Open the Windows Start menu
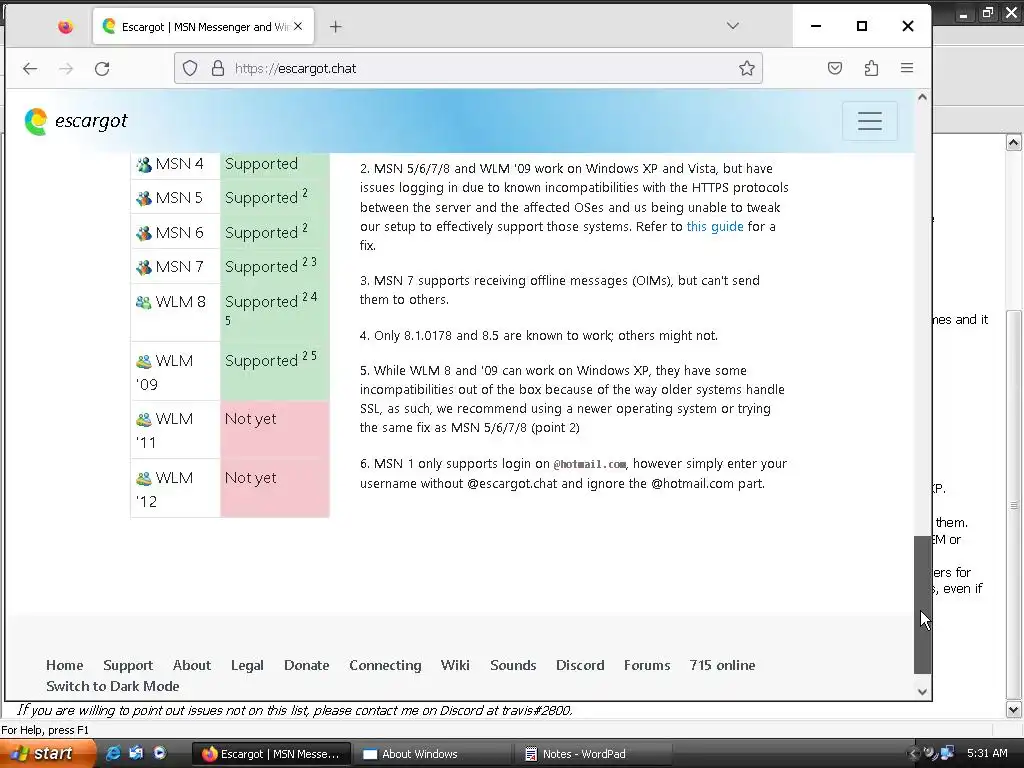Viewport: 1024px width, 768px height. coord(46,754)
